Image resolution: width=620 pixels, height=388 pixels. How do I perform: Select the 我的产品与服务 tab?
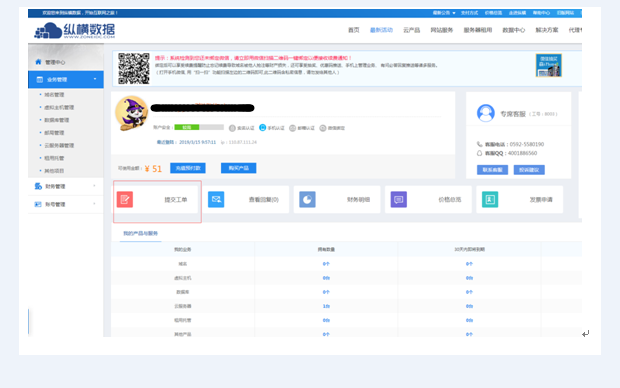[x=140, y=233]
